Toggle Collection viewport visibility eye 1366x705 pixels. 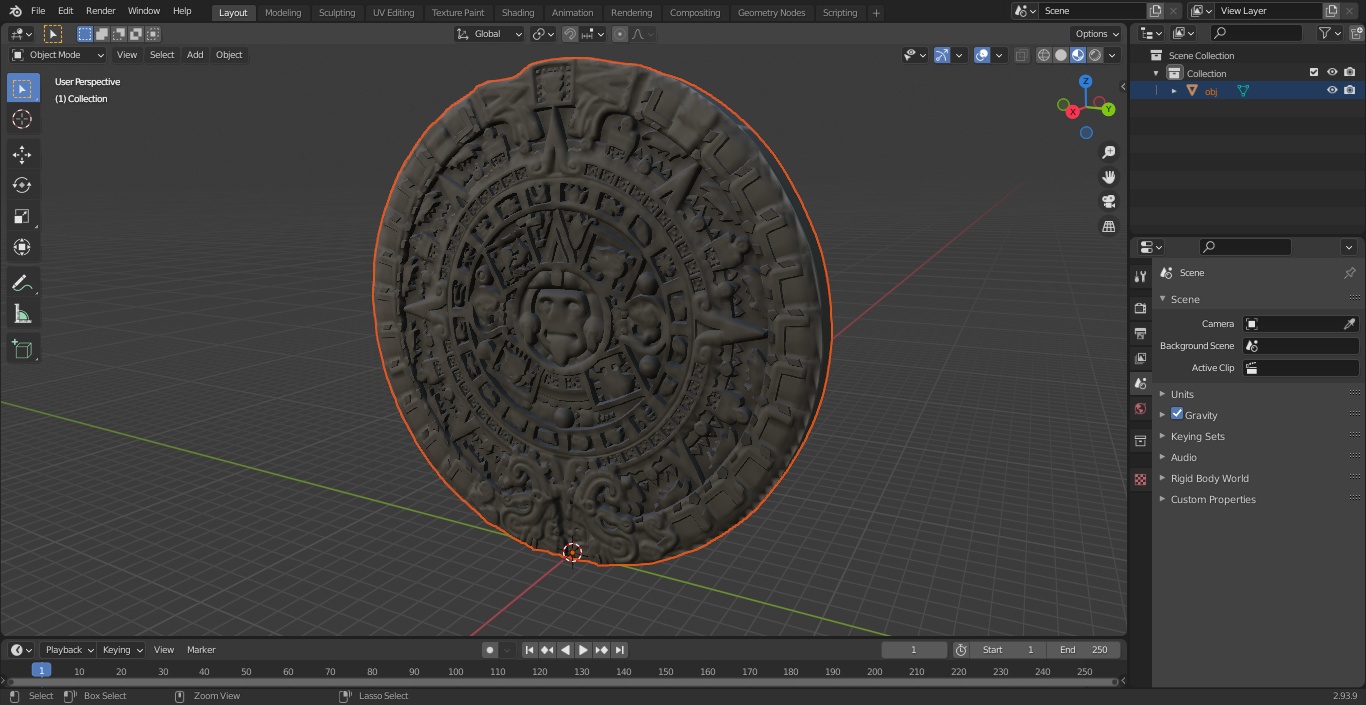point(1332,72)
